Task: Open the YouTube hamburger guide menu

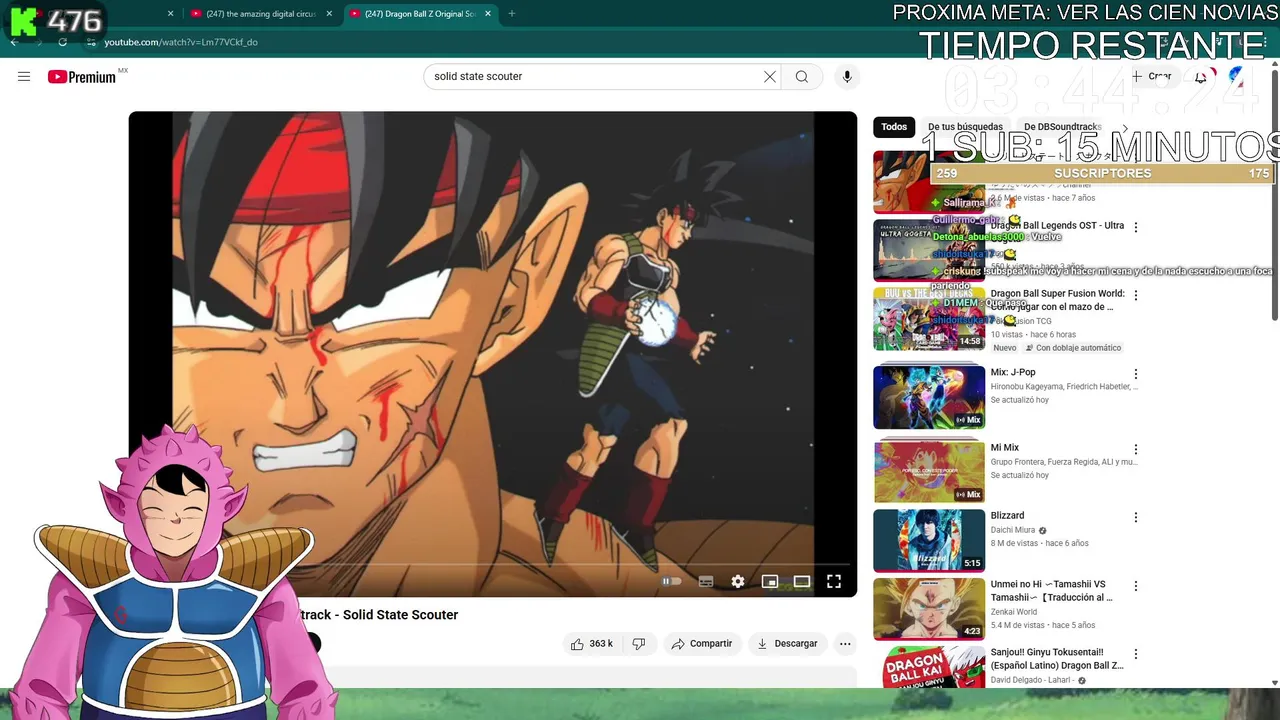Action: point(24,77)
